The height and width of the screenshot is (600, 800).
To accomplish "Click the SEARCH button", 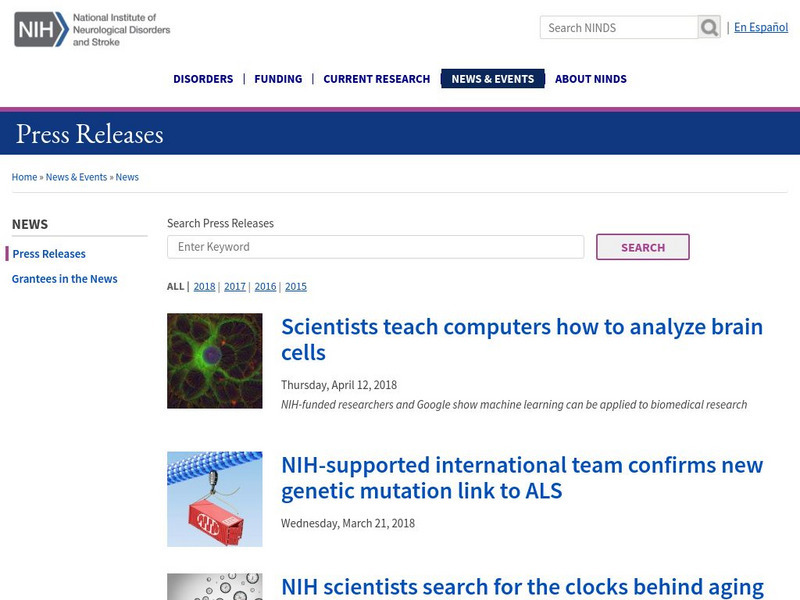I will tap(644, 247).
